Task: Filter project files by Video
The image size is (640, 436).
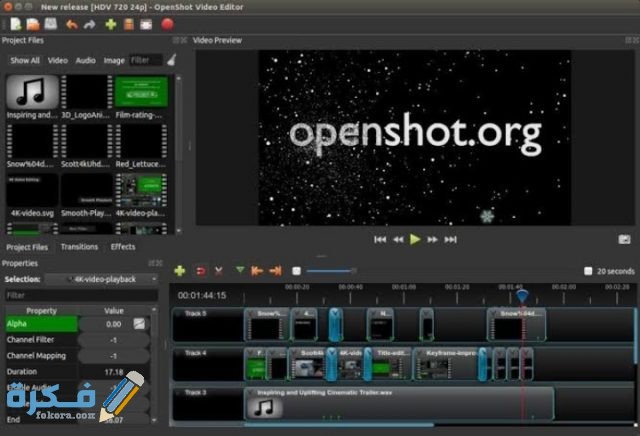Action: [x=58, y=60]
